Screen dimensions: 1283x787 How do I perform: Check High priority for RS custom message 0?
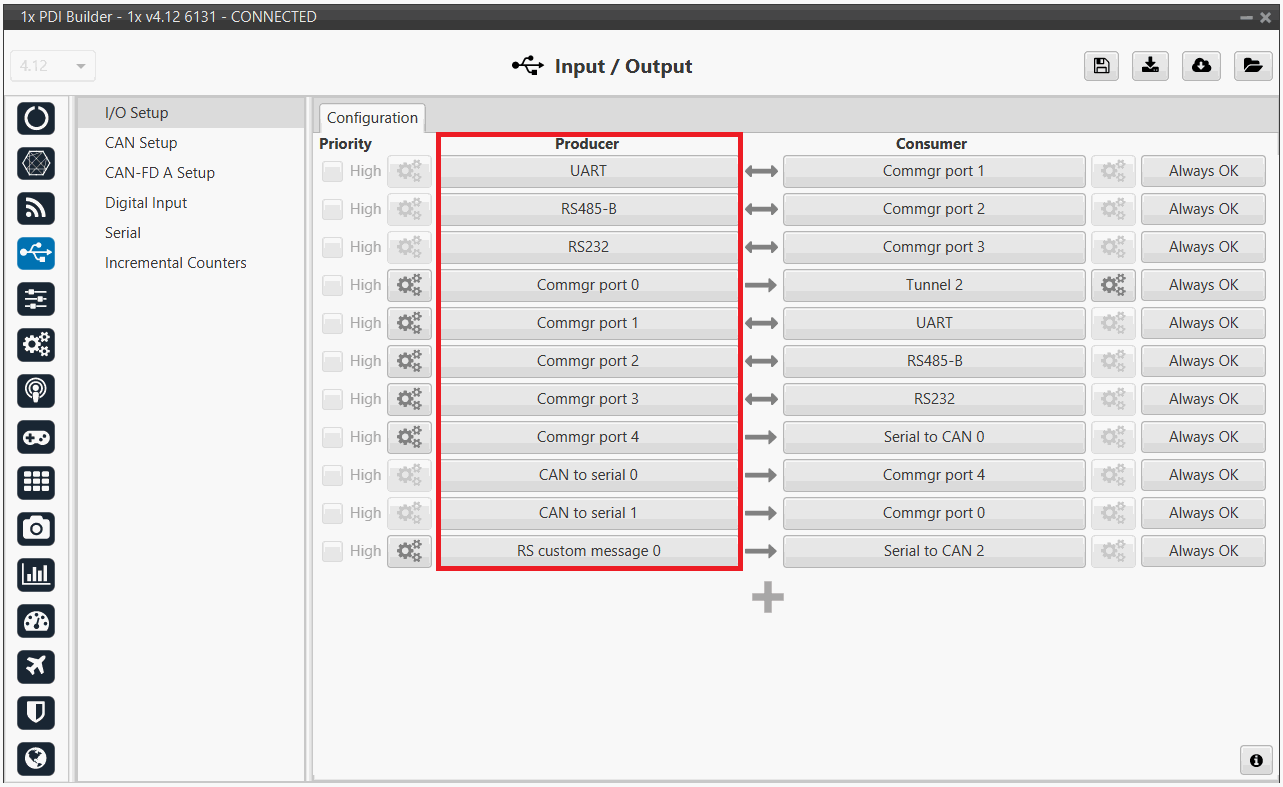tap(332, 552)
